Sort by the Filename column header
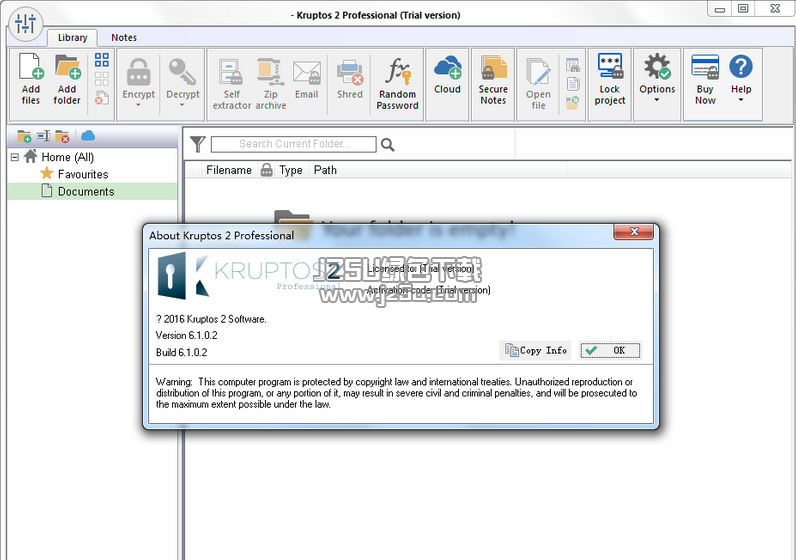Image resolution: width=796 pixels, height=560 pixels. [229, 170]
